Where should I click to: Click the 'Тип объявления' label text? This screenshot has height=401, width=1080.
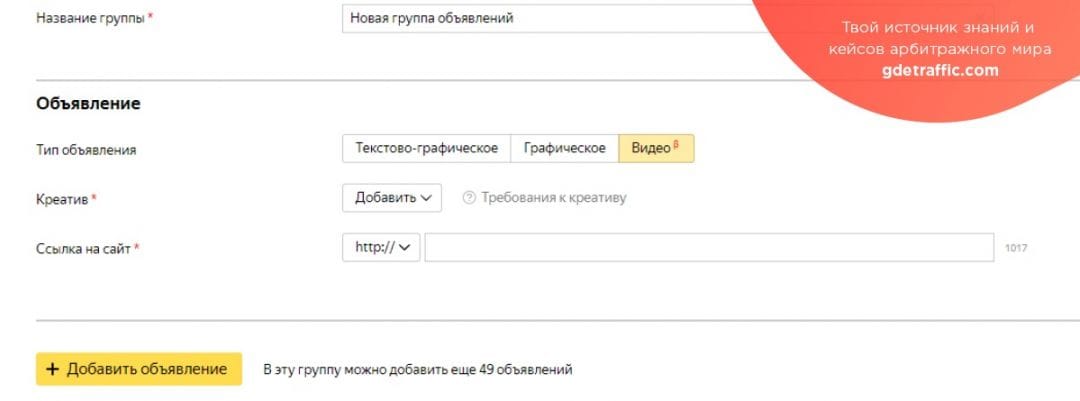coord(86,150)
